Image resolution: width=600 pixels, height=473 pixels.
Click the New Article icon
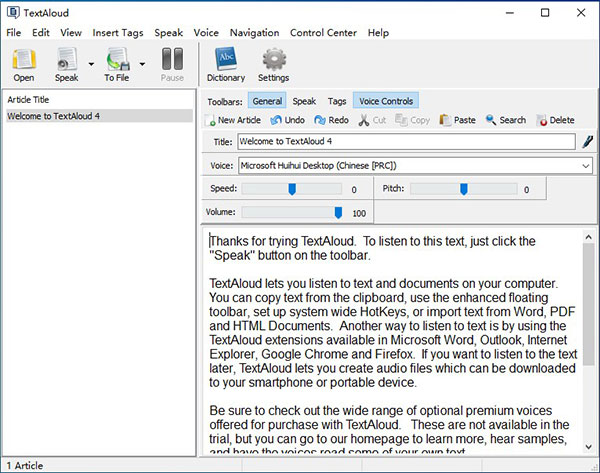coord(211,120)
